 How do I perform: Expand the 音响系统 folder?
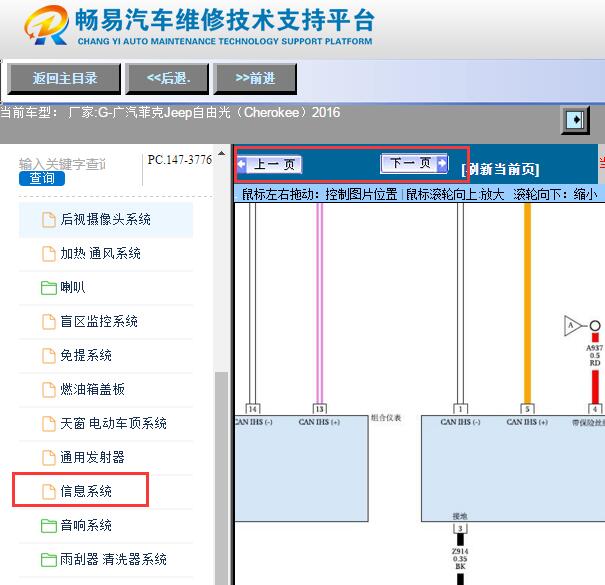106,525
